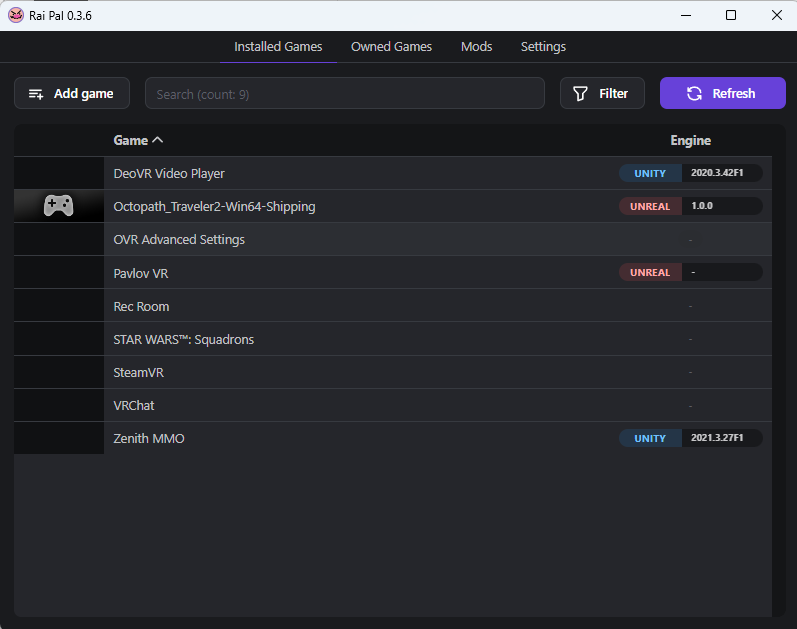Screen dimensions: 797x629
Task: Click the UNREAL badge for Pavlov VR
Action: point(650,273)
